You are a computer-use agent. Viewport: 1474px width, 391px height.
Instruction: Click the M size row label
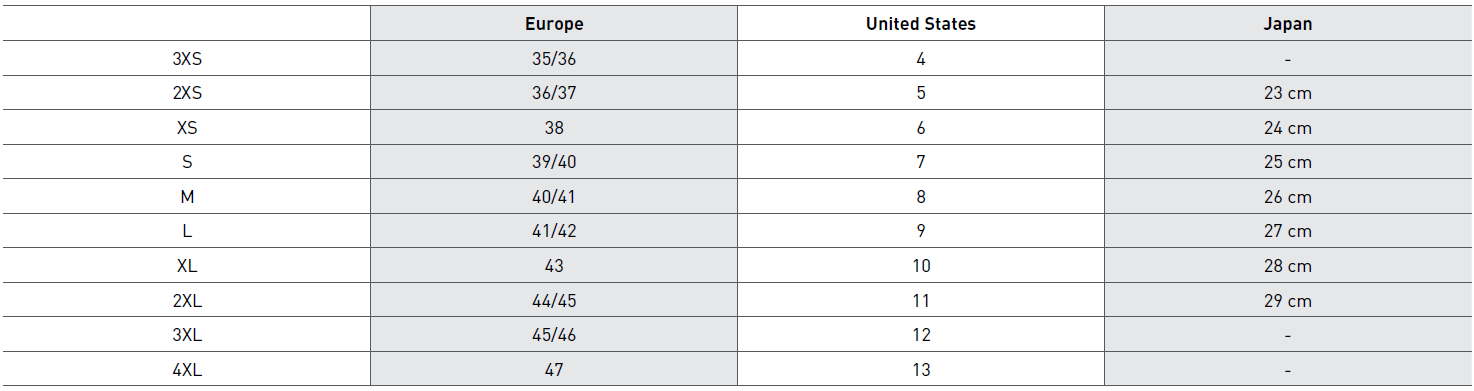(x=187, y=197)
